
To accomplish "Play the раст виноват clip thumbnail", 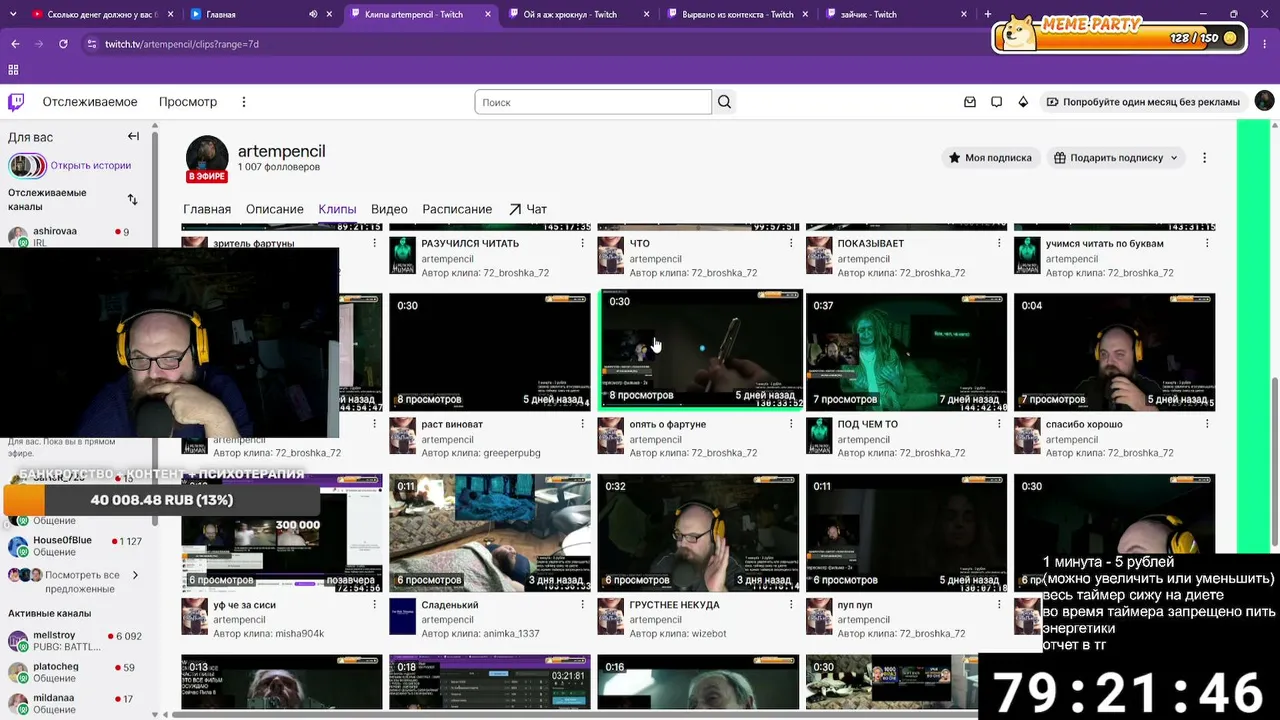I will pos(490,352).
